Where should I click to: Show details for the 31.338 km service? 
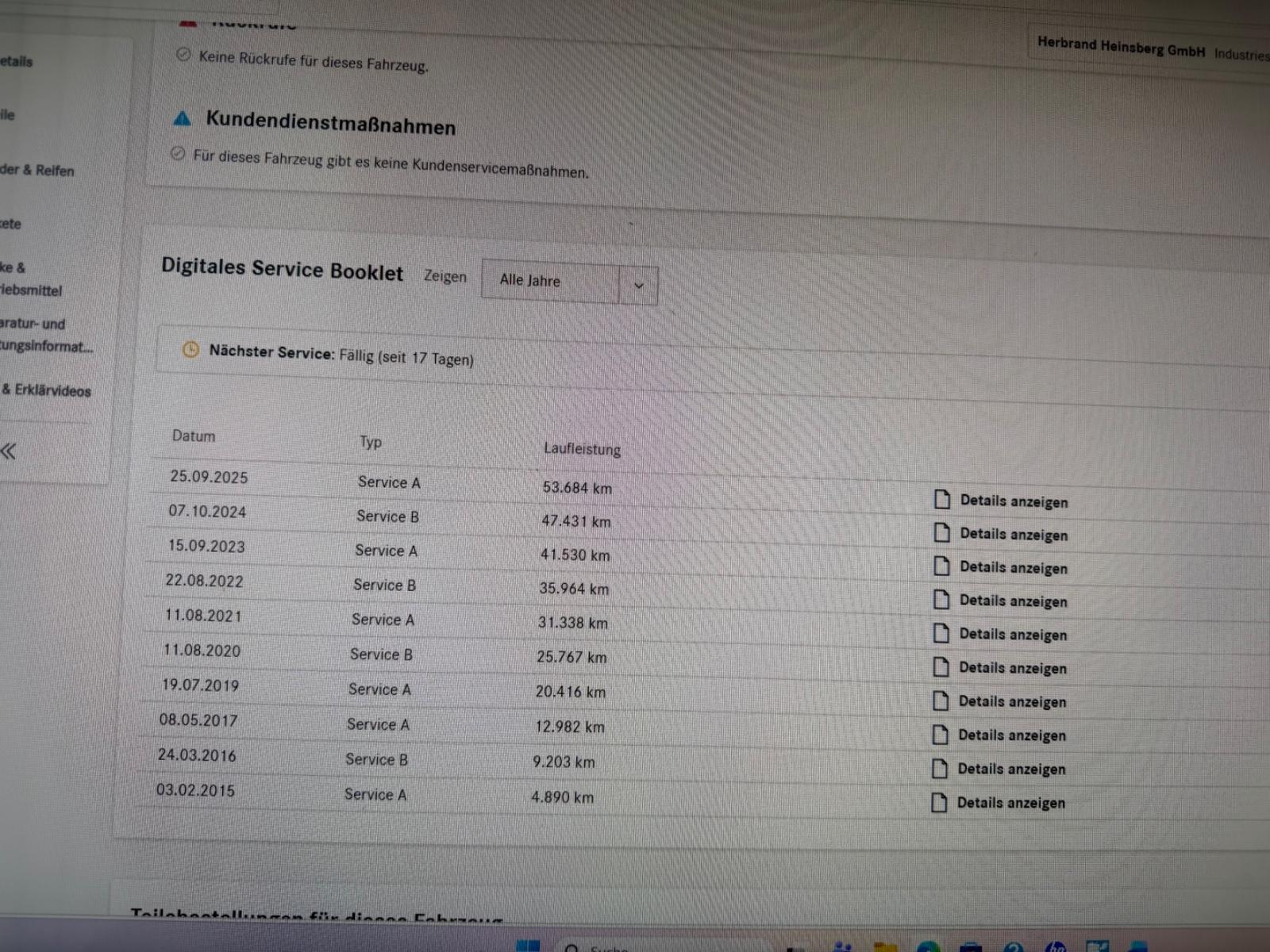(x=1013, y=635)
